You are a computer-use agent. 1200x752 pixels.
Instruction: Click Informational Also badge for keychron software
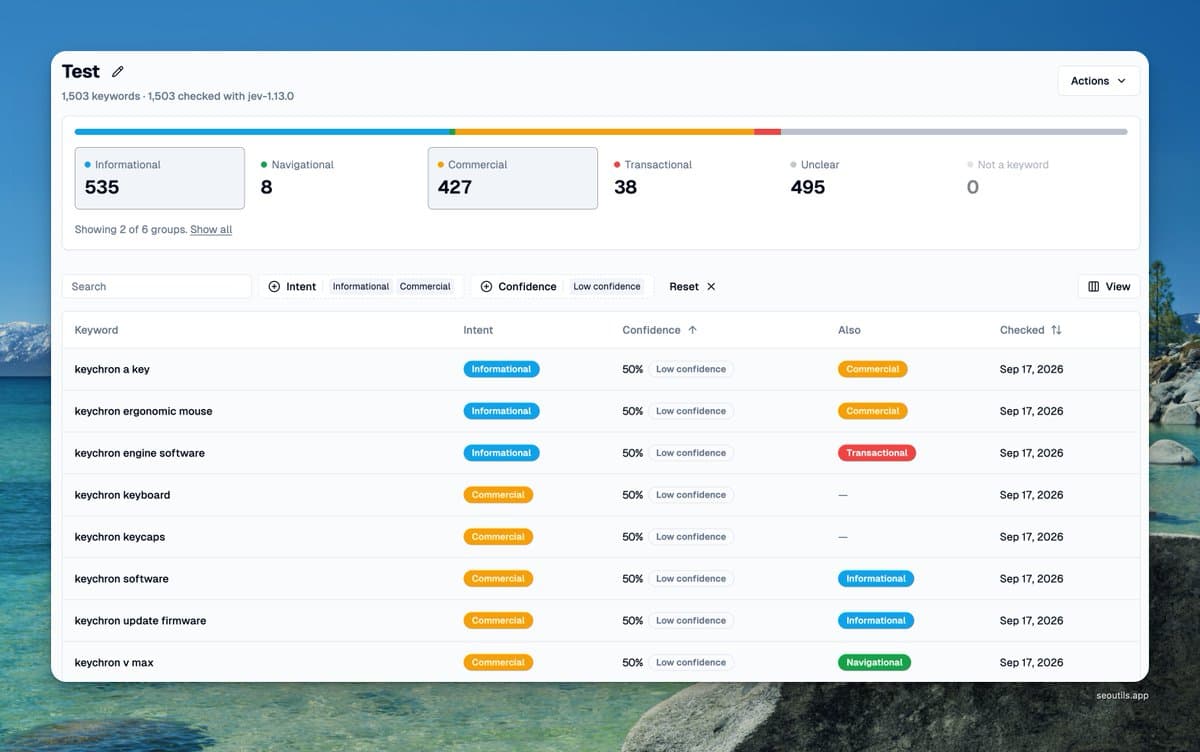click(x=876, y=579)
